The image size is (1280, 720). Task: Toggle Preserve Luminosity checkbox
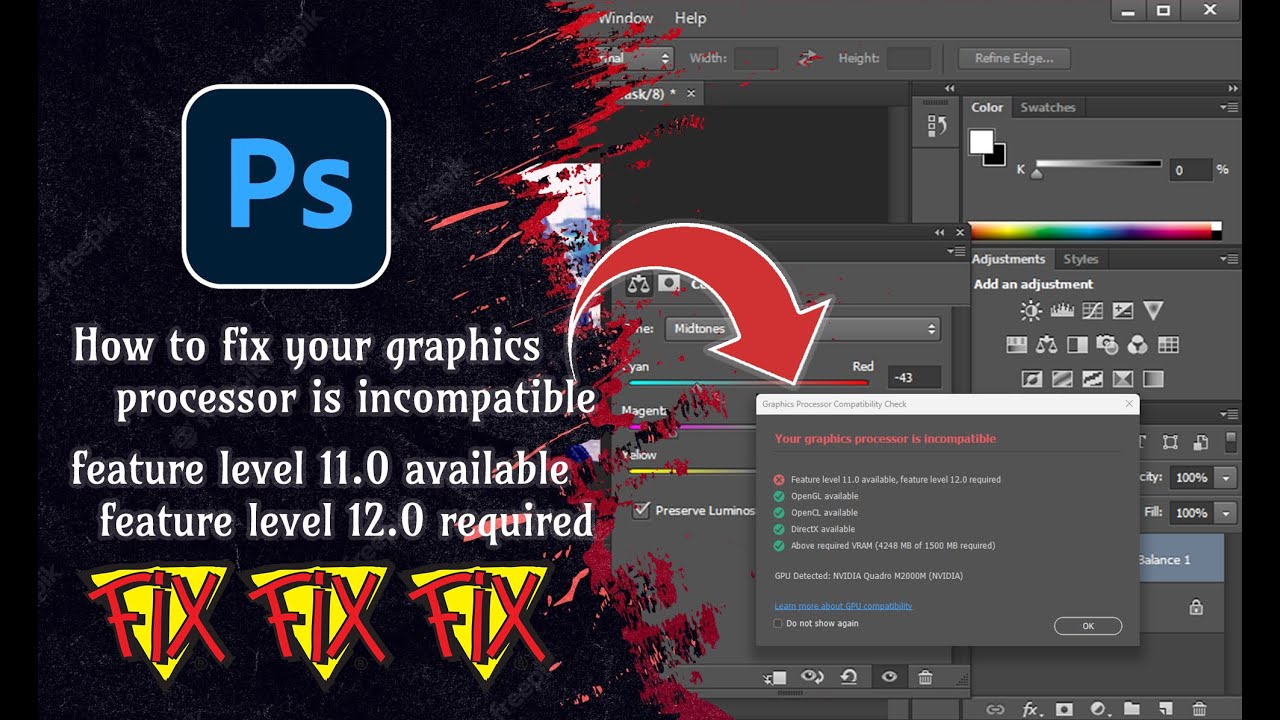641,510
